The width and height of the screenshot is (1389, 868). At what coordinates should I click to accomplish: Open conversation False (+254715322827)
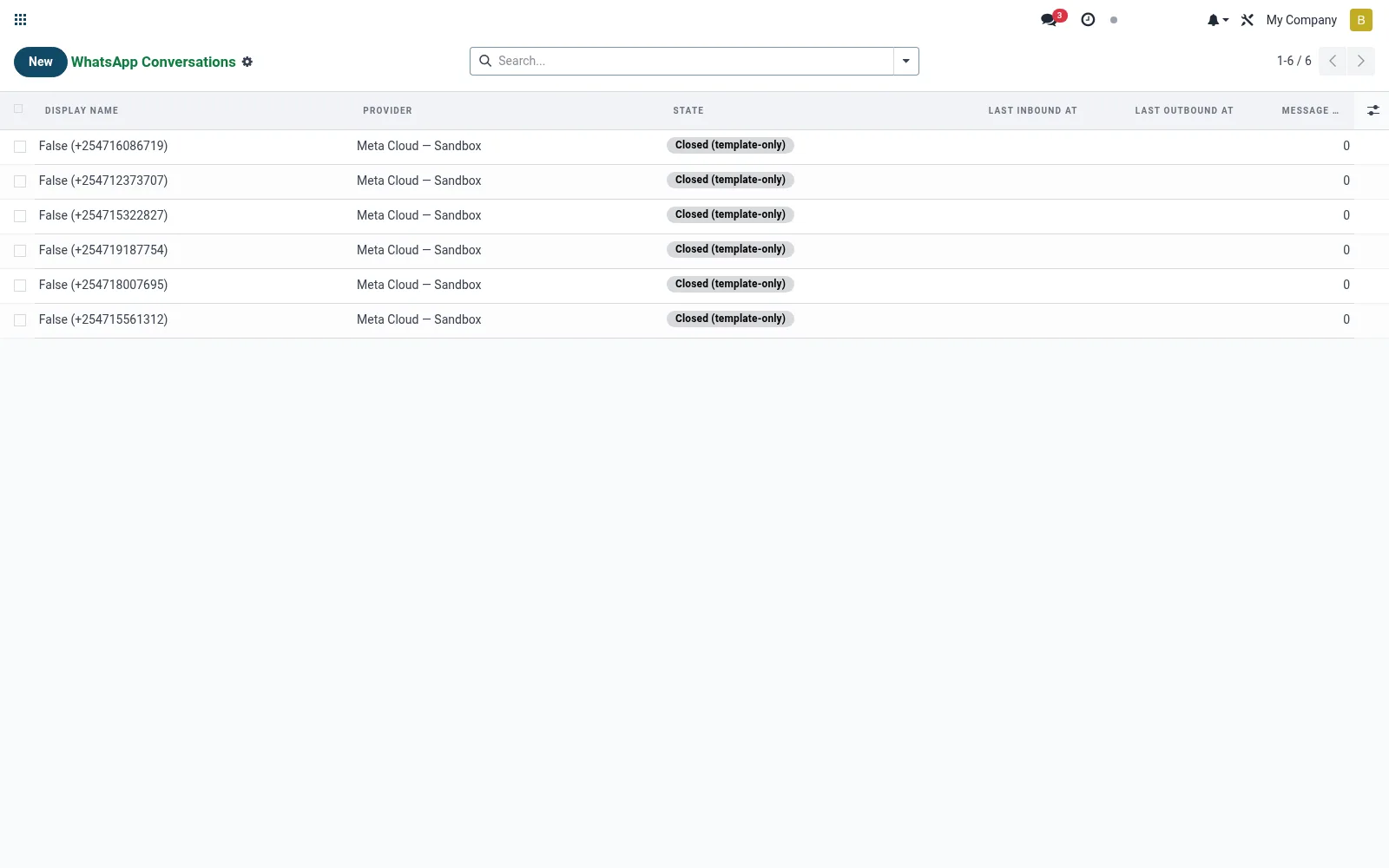[x=103, y=215]
